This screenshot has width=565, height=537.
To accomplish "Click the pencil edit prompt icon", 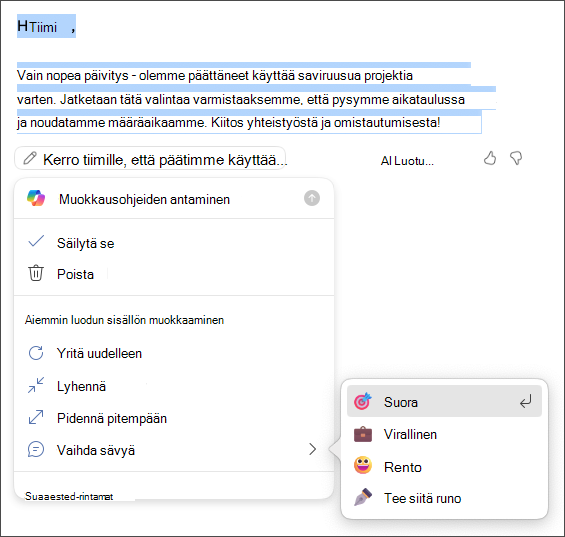I will click(30, 158).
